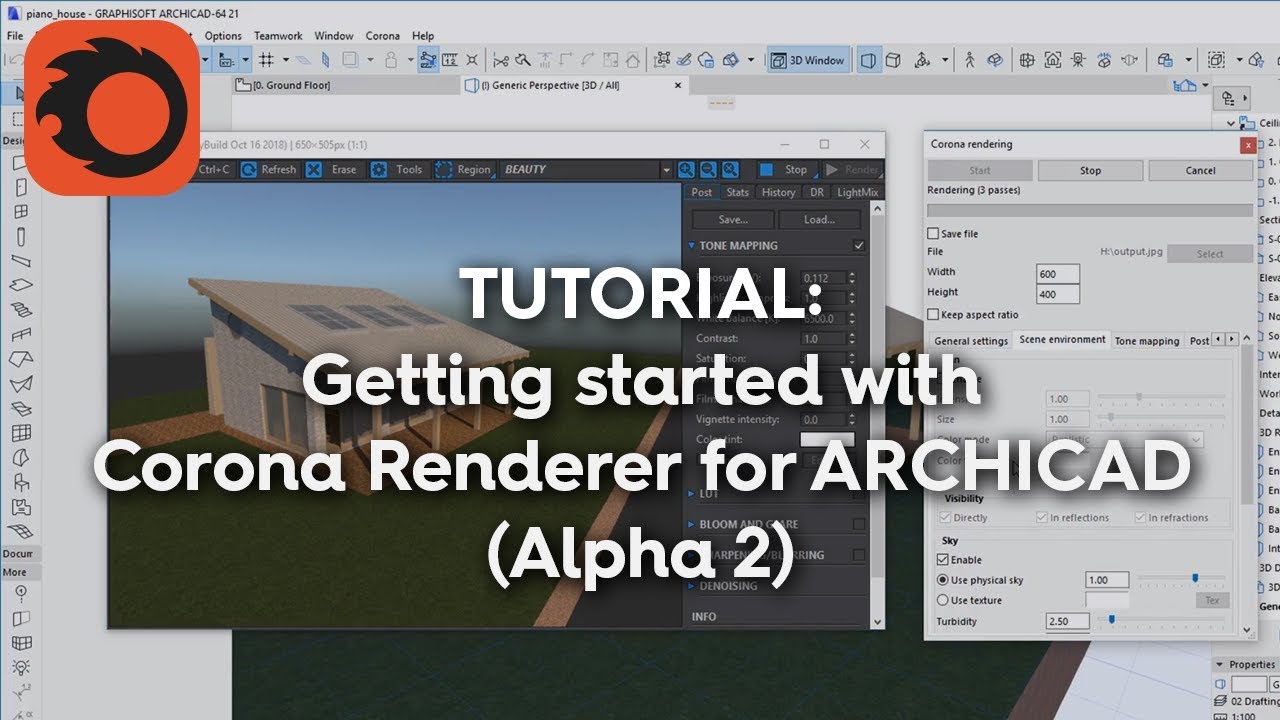Expand the Properties section in navigator

tap(1220, 664)
